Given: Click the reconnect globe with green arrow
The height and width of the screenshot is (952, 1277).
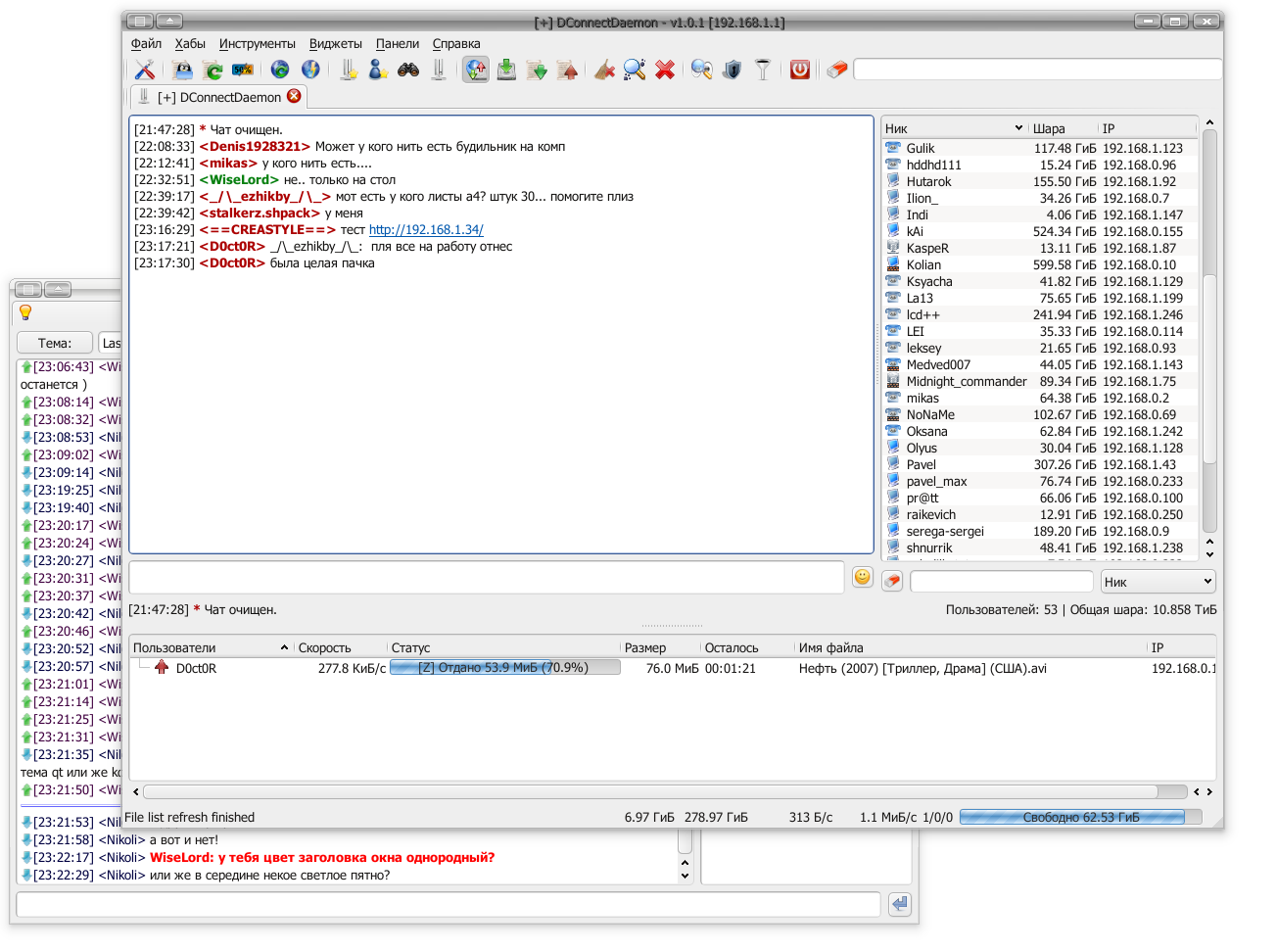Looking at the screenshot, I should point(280,70).
